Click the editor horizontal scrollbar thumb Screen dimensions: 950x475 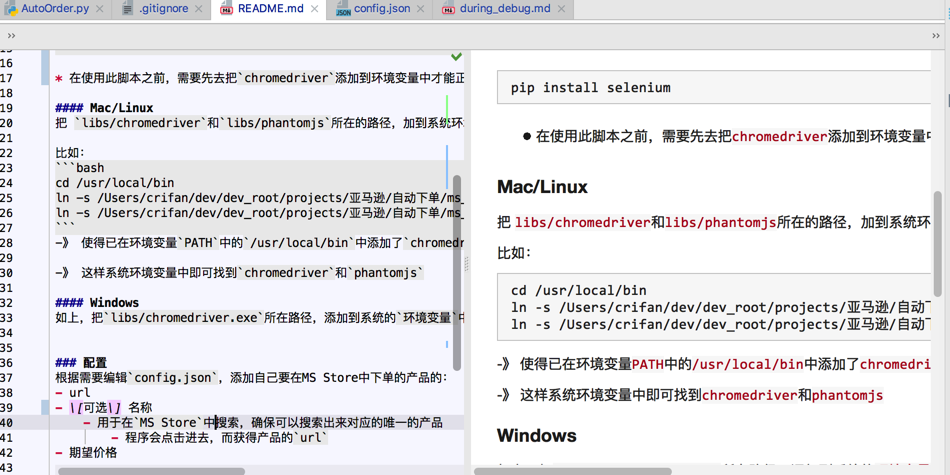151,471
